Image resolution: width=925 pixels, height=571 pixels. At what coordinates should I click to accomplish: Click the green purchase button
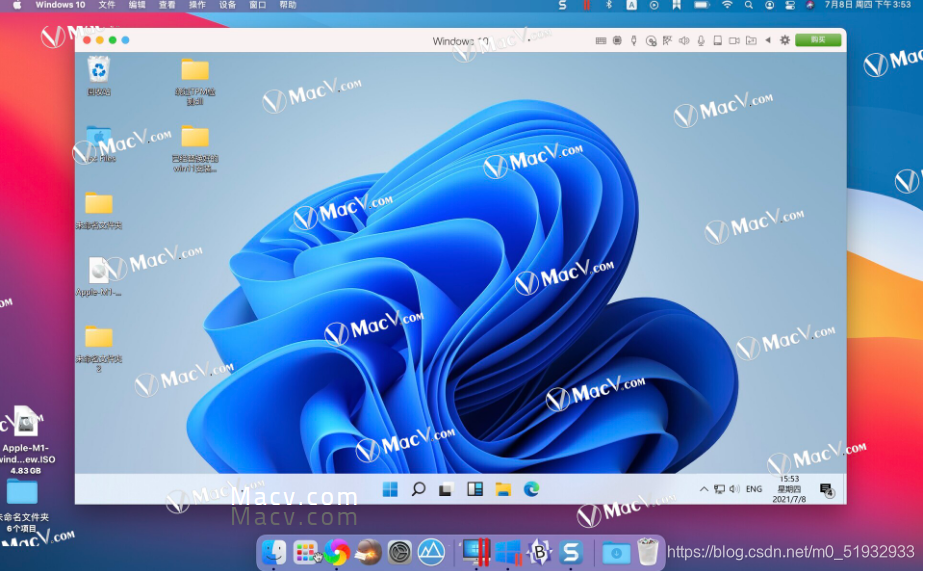tap(818, 40)
